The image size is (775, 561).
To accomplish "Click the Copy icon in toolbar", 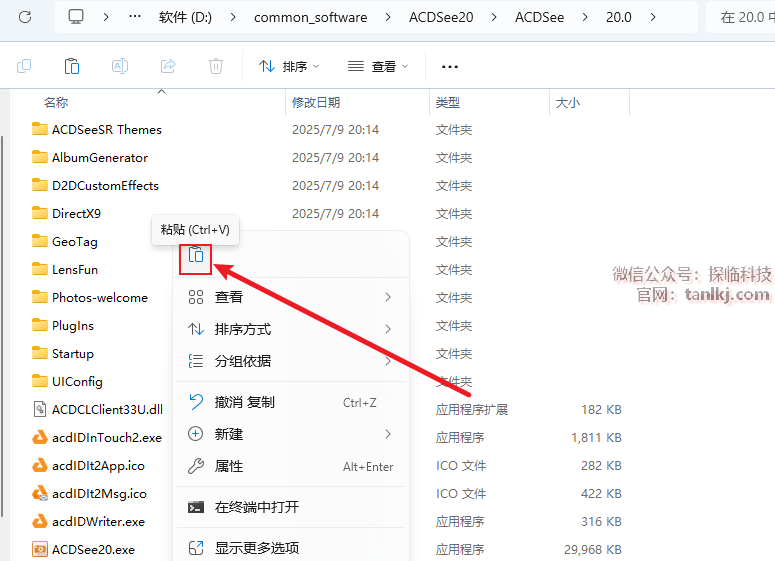I will (24, 66).
